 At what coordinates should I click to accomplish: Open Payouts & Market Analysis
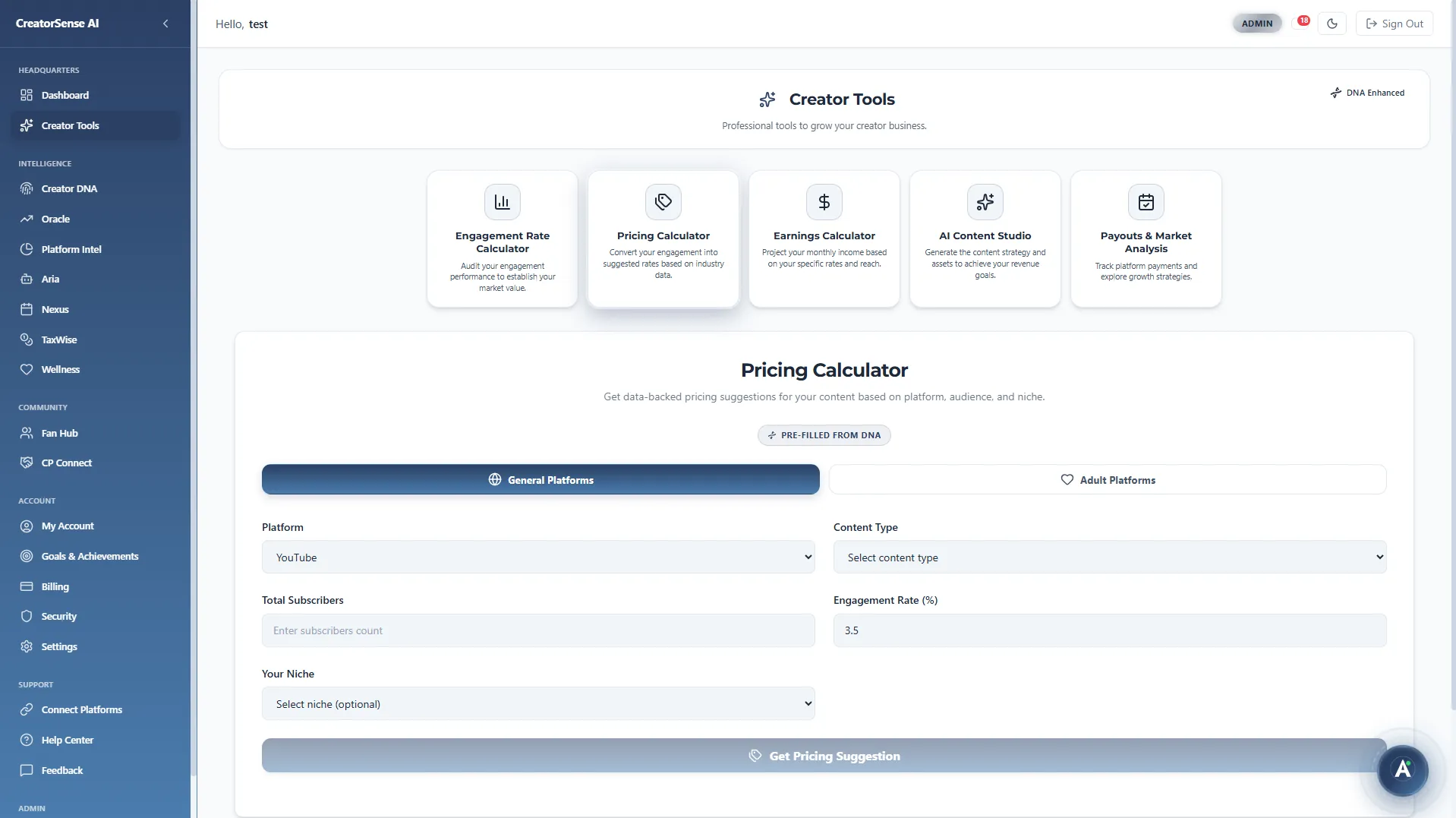pyautogui.click(x=1146, y=238)
